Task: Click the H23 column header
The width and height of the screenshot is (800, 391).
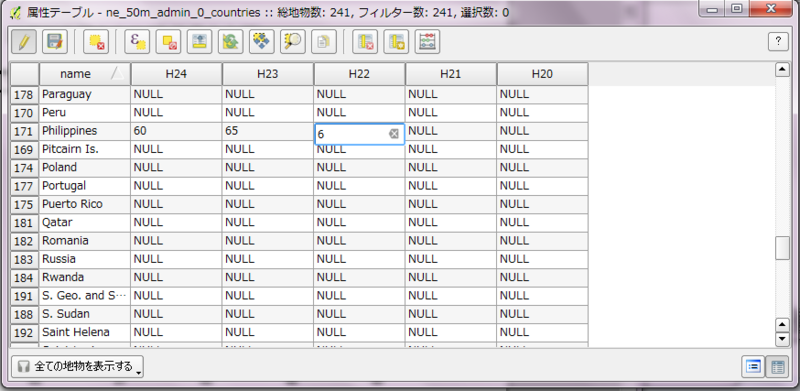Action: tap(268, 74)
